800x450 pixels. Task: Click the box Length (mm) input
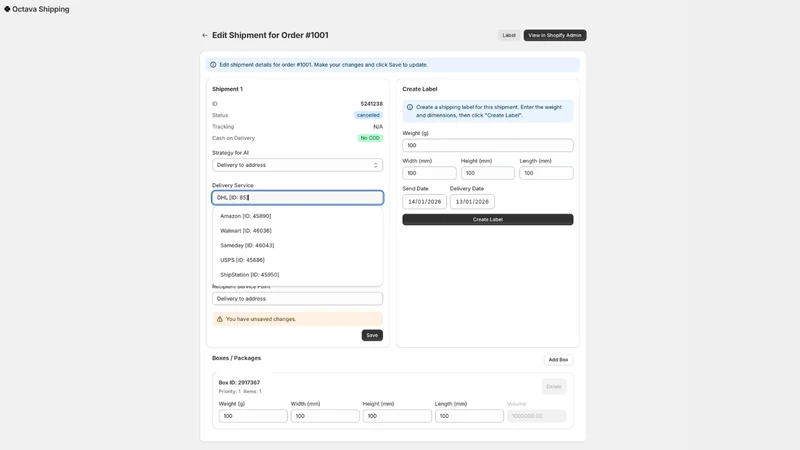point(469,416)
